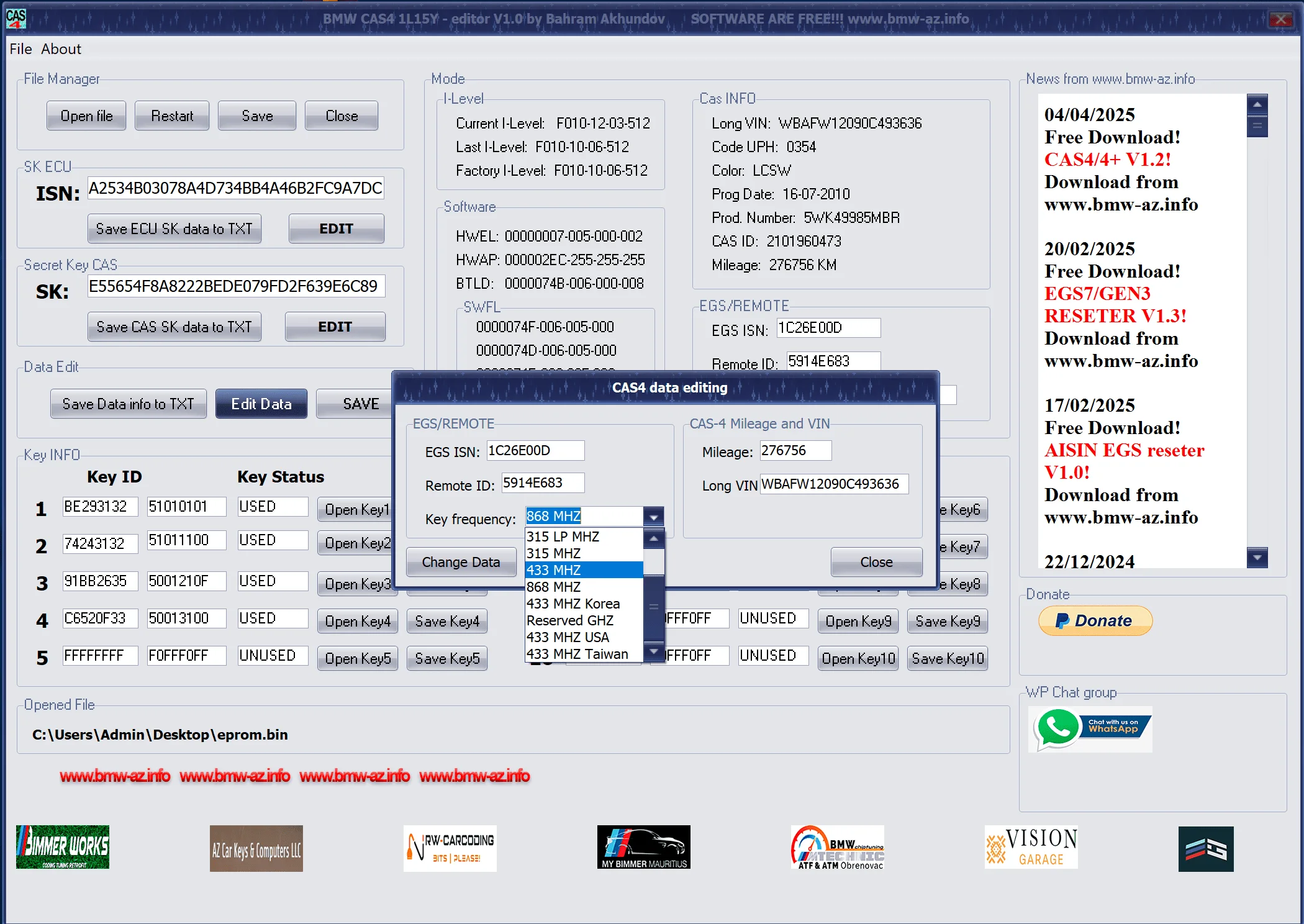1304x924 pixels.
Task: Click the ISN value field
Action: coord(235,188)
